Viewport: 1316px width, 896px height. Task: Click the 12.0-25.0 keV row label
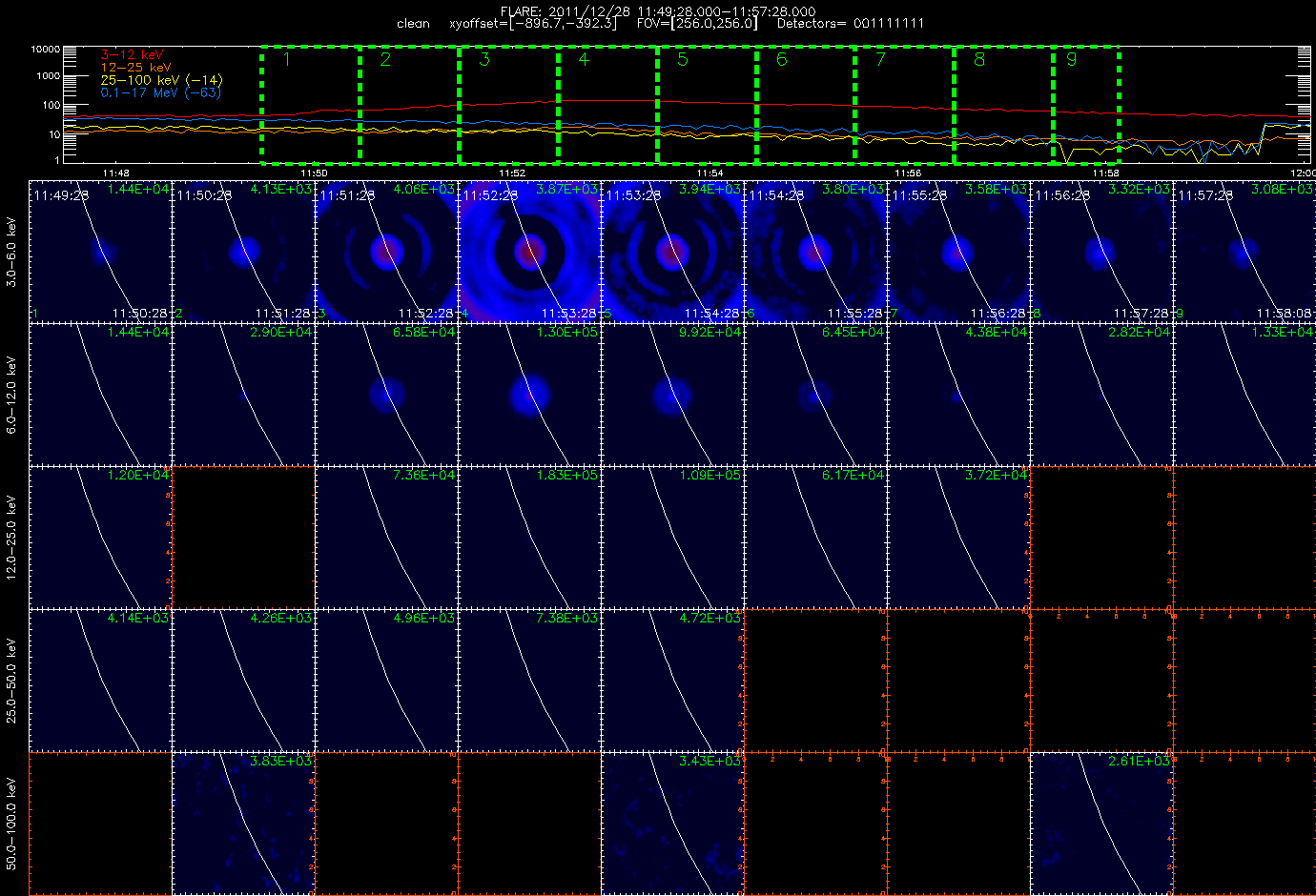coord(11,539)
